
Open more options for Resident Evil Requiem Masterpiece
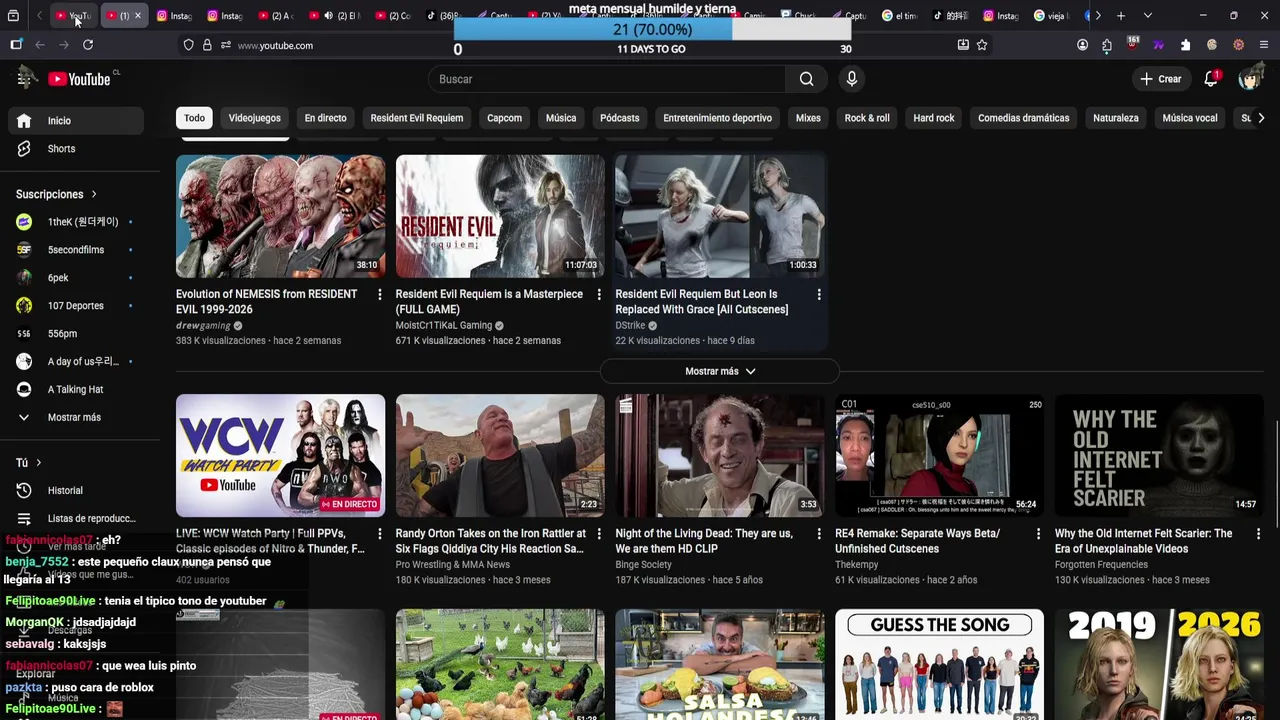click(x=599, y=294)
